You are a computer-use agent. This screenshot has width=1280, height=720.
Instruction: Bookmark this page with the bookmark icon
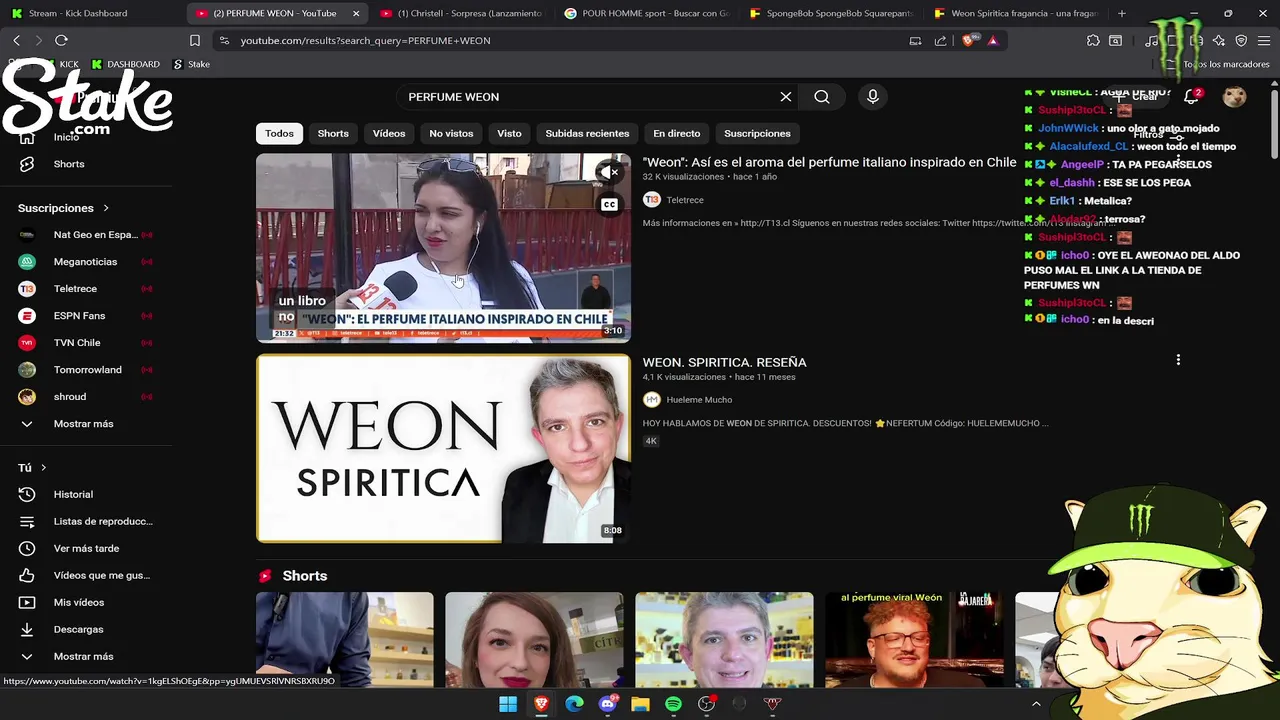[x=195, y=41]
